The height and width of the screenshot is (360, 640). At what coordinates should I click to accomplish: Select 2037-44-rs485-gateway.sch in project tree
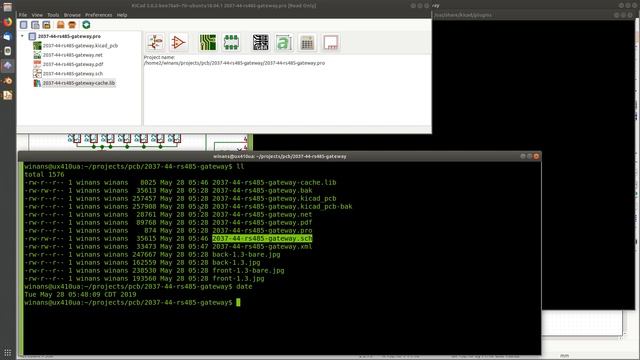click(73, 74)
